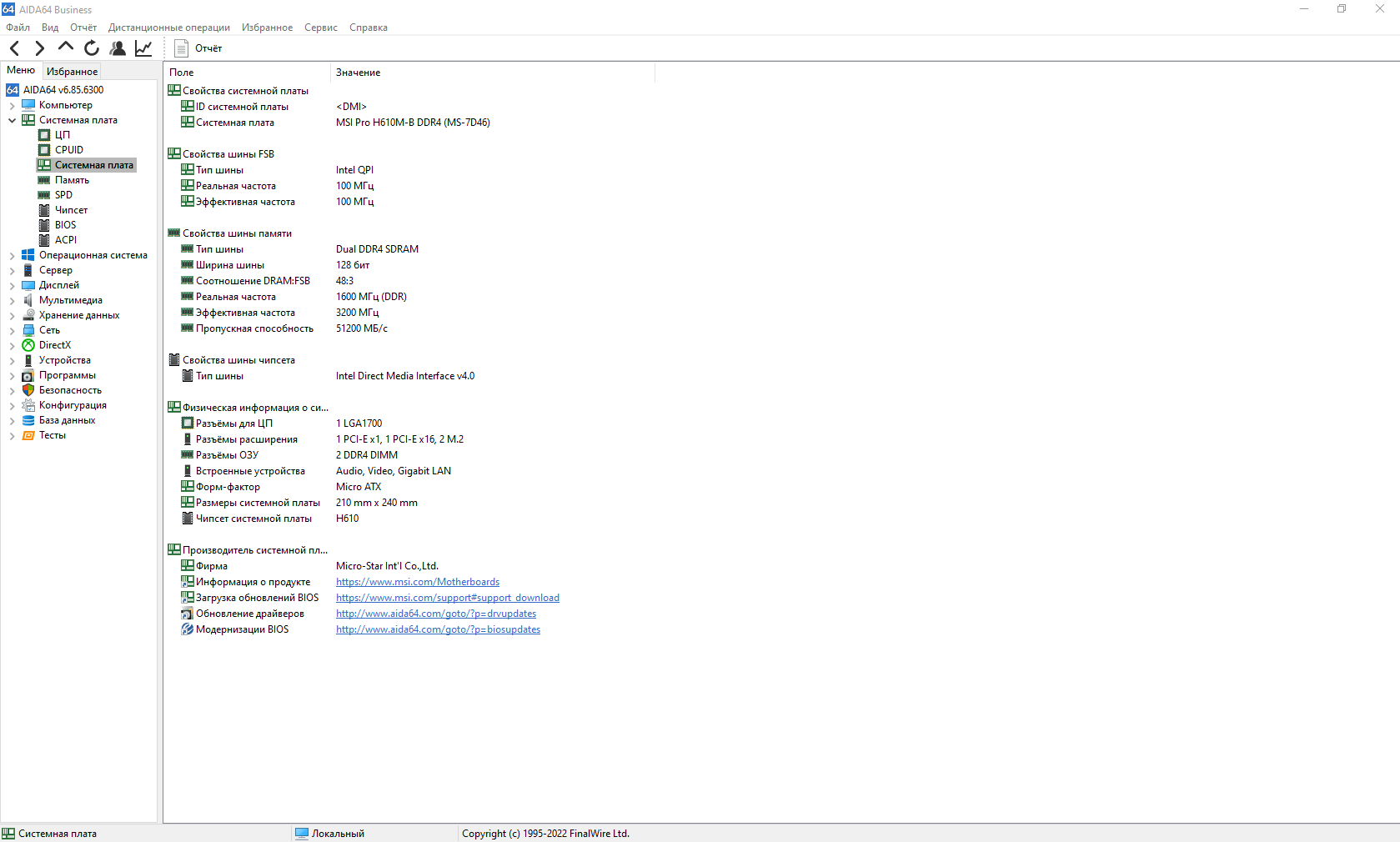The image size is (1400, 842).
Task: Go forward with the right arrow toolbar icon
Action: [x=39, y=48]
